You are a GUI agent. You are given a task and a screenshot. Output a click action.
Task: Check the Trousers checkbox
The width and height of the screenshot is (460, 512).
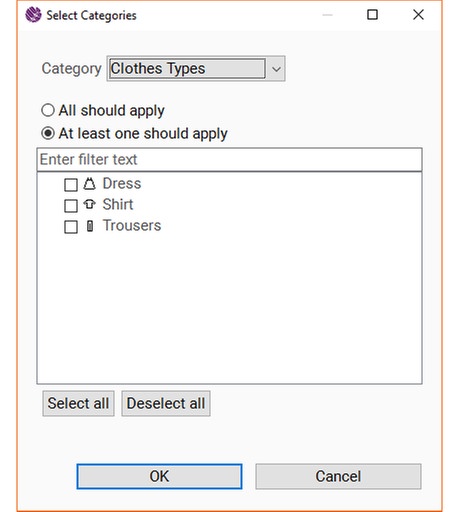click(x=71, y=227)
